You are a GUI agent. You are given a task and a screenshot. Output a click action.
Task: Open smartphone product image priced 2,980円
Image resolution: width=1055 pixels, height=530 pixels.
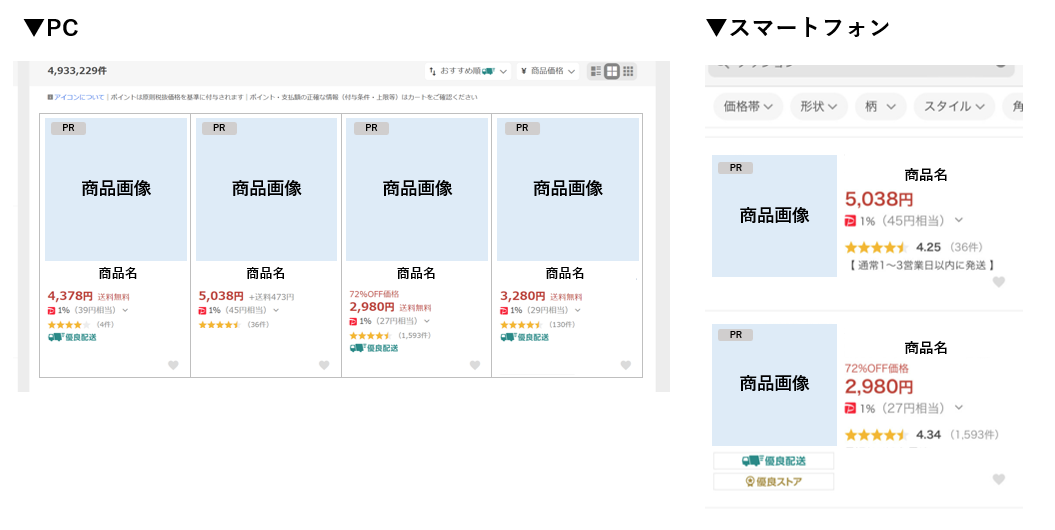click(x=774, y=385)
